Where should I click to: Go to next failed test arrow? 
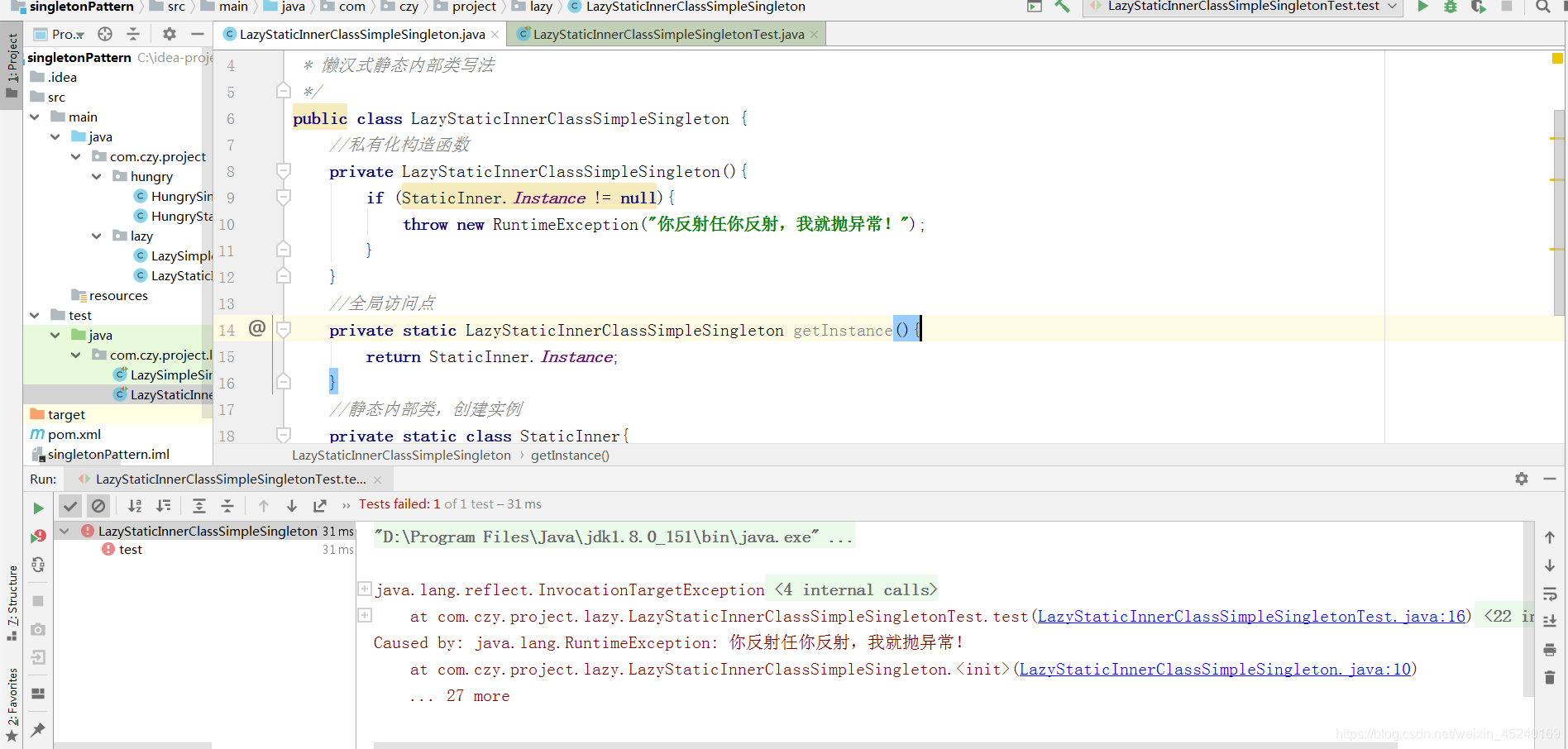[291, 505]
